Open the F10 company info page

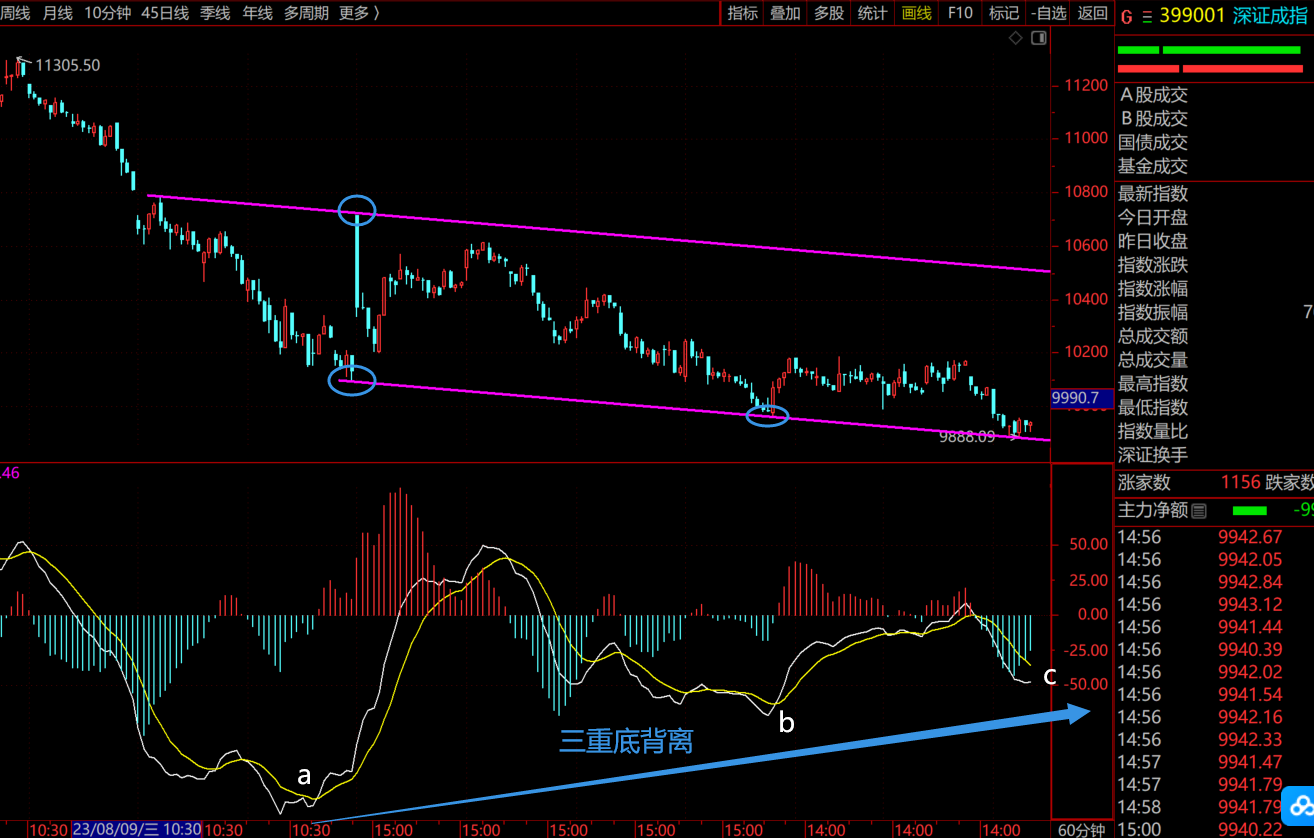point(960,13)
